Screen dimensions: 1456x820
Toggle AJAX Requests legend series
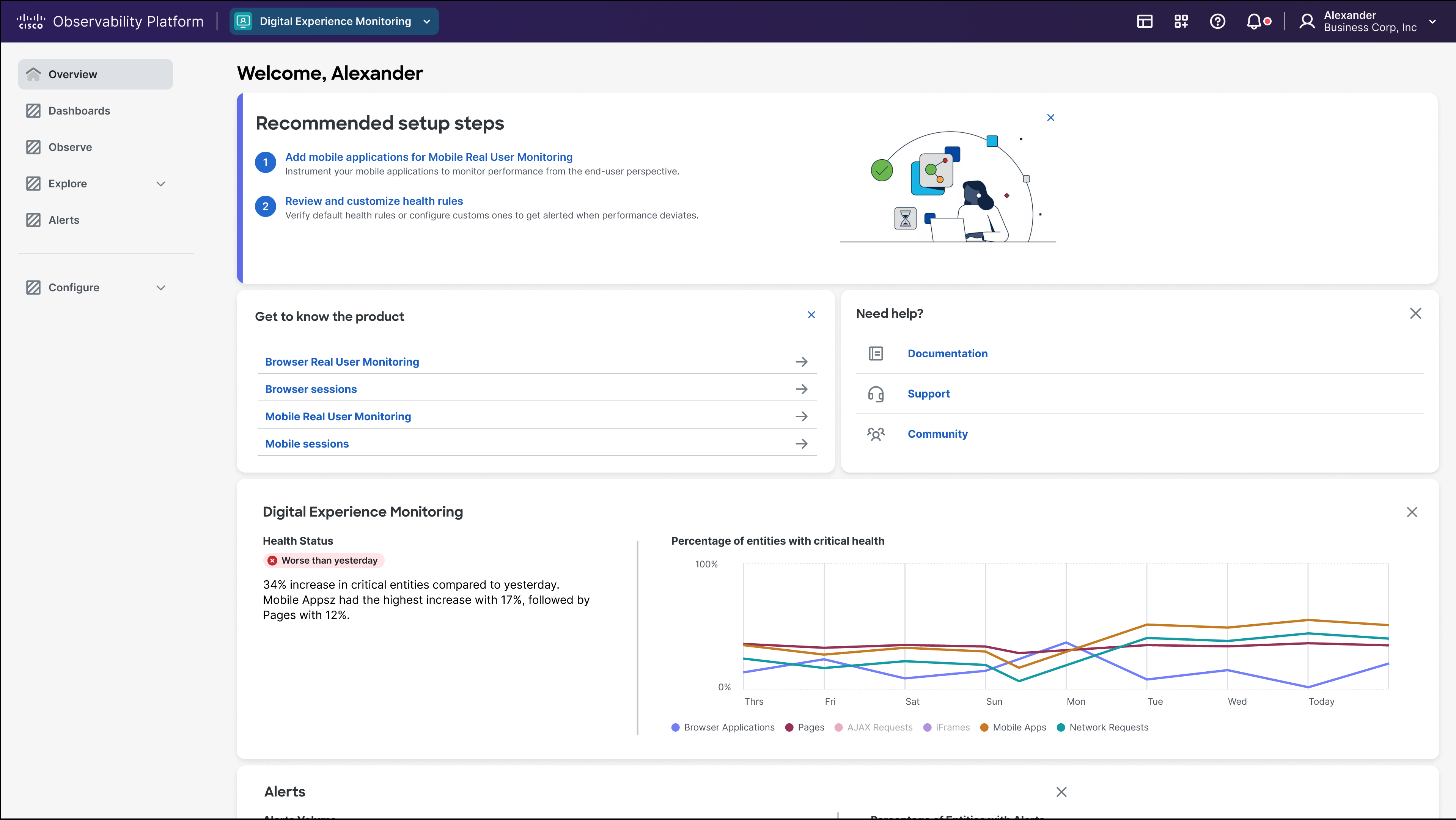(x=879, y=727)
